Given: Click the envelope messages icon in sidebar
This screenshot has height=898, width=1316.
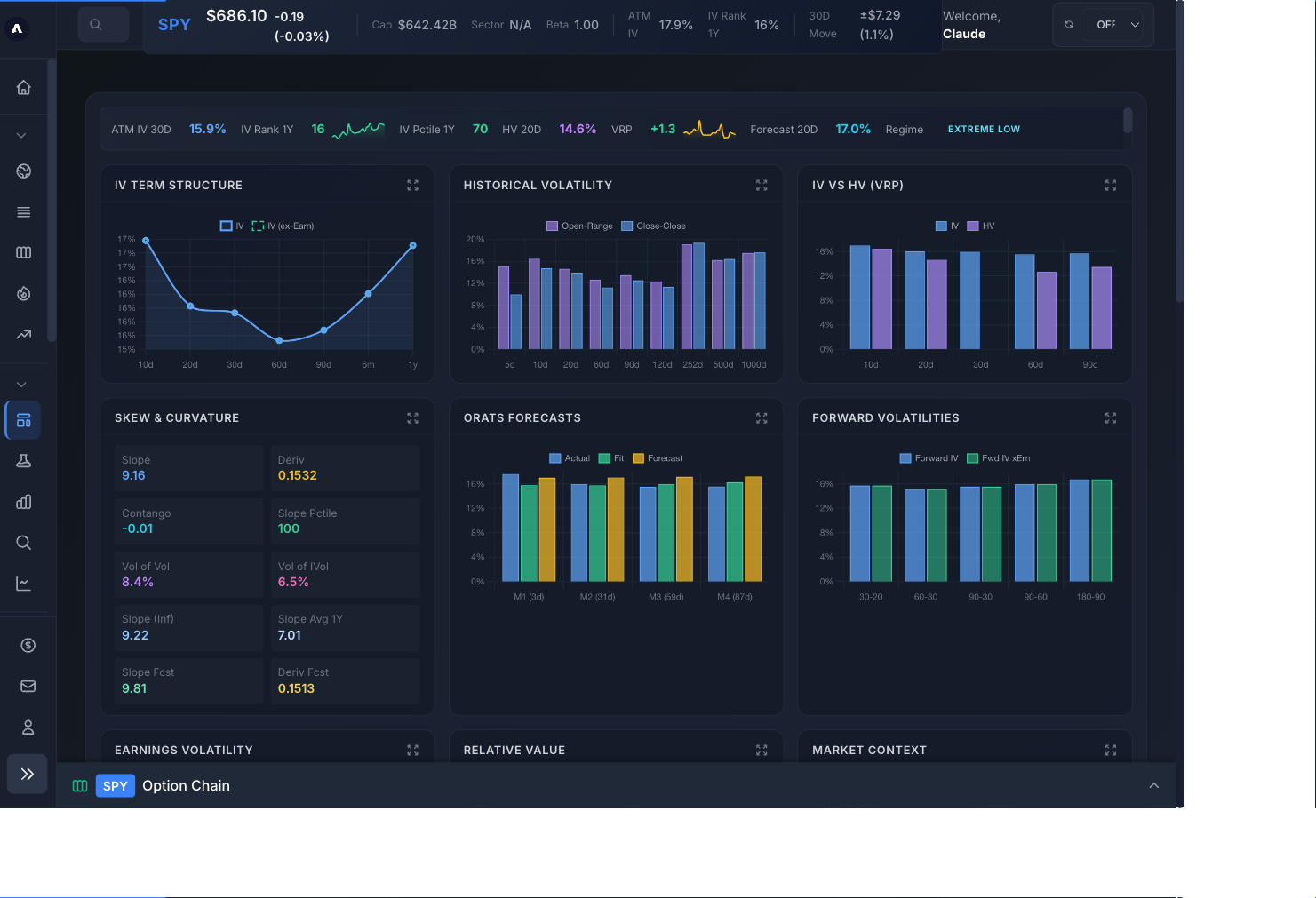Looking at the screenshot, I should coord(28,686).
